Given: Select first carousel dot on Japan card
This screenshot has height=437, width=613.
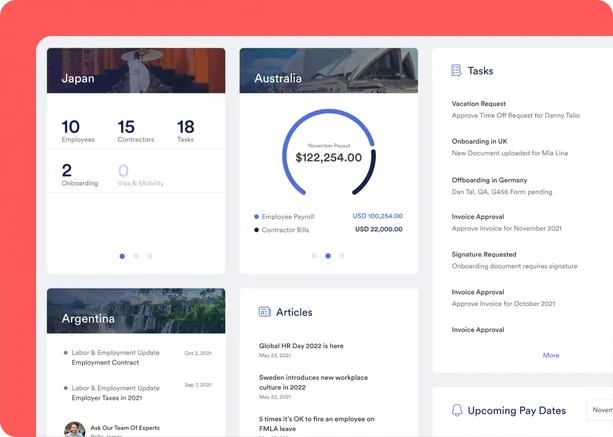Looking at the screenshot, I should click(x=122, y=256).
